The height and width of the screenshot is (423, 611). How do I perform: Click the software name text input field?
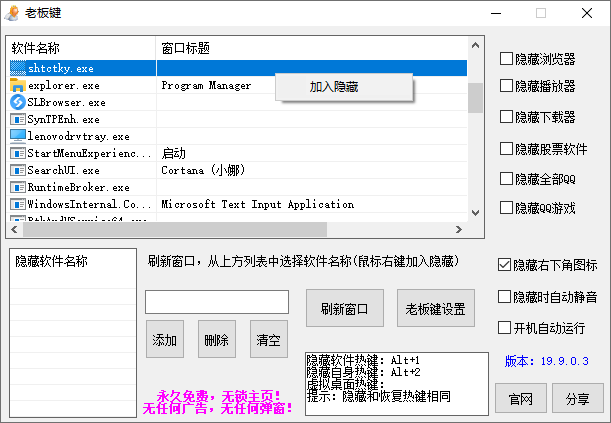tap(217, 302)
